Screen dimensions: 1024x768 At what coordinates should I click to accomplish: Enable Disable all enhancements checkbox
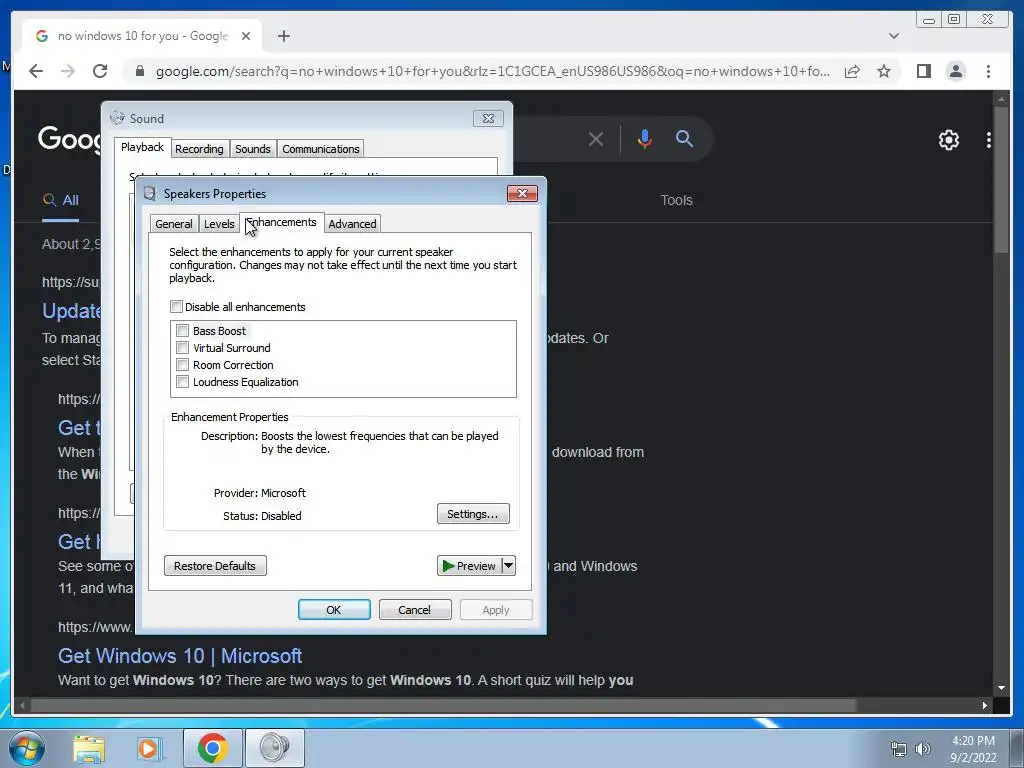tap(176, 307)
